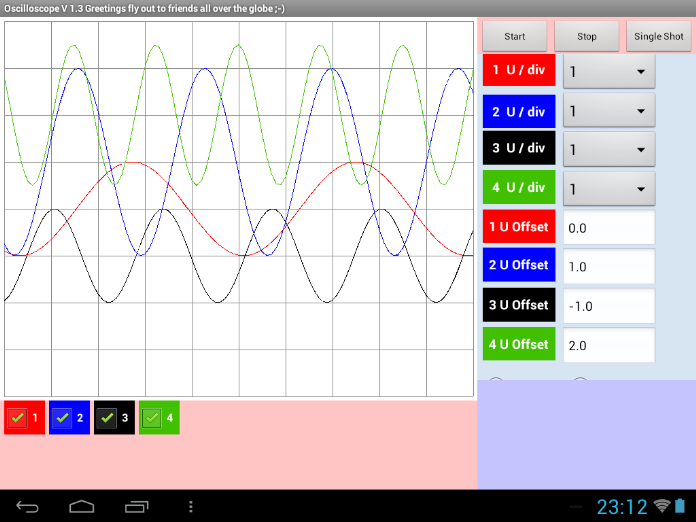The image size is (696, 522).
Task: Edit channel 3 U Offset field showing -1.0
Action: tap(609, 306)
